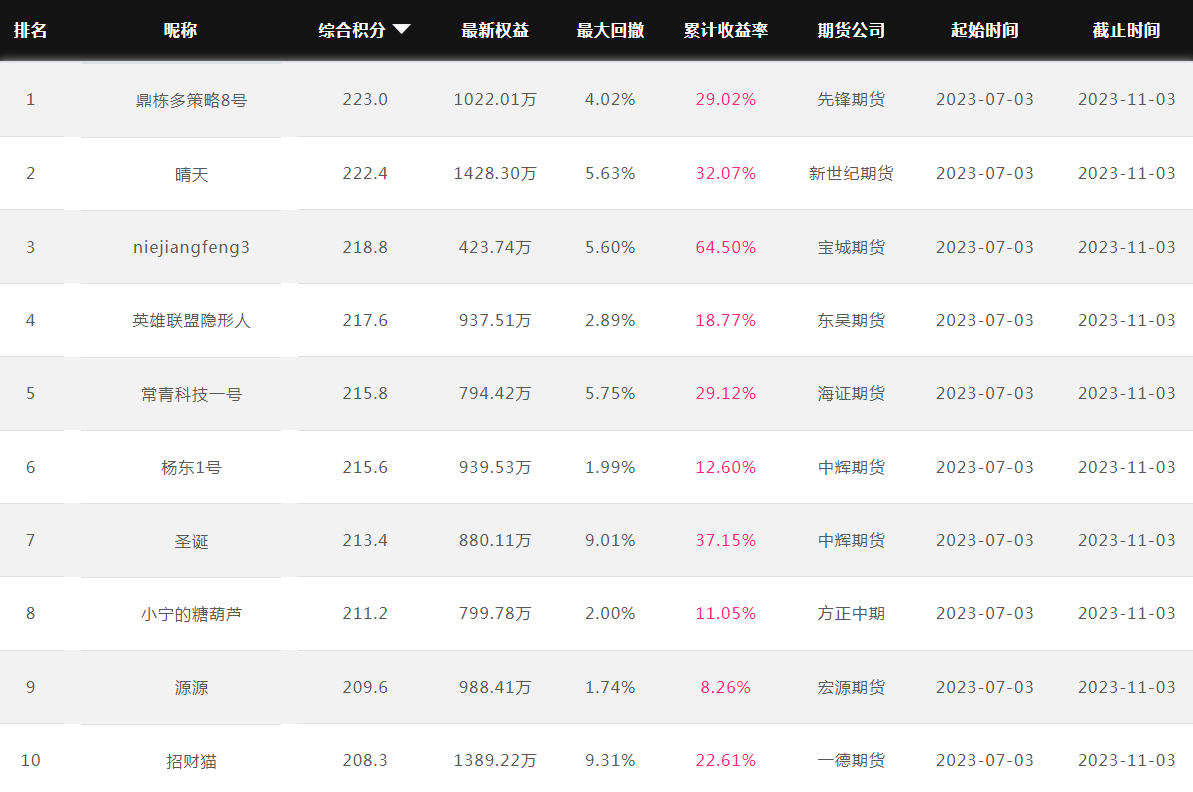
Task: Select score value 208.3
Action: [x=365, y=760]
